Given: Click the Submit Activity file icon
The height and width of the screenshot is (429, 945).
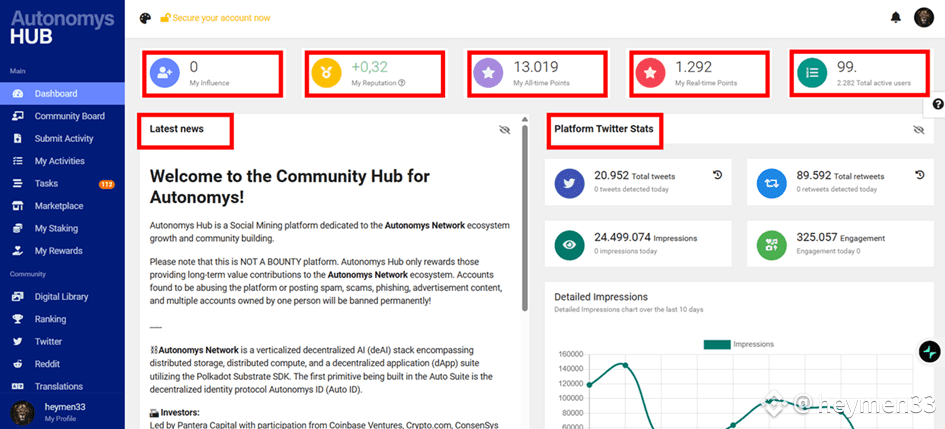Looking at the screenshot, I should coord(17,139).
